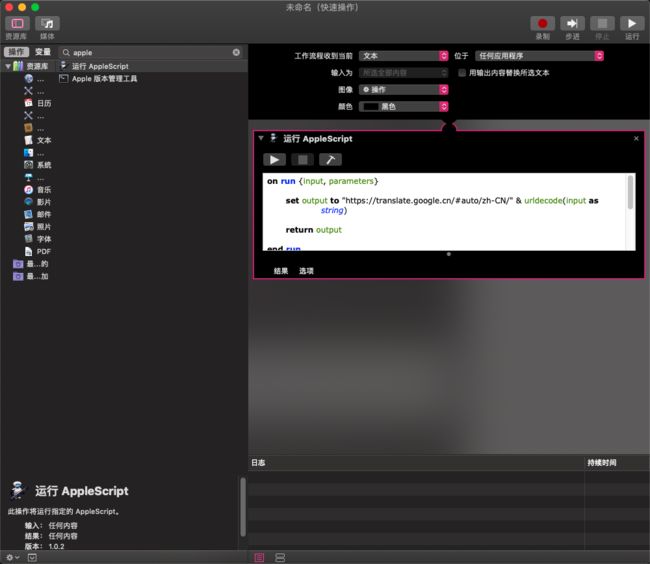Screen dimensions: 650x564
Task: Collapse the 运行 AppleScript action triangle
Action: coord(261,138)
